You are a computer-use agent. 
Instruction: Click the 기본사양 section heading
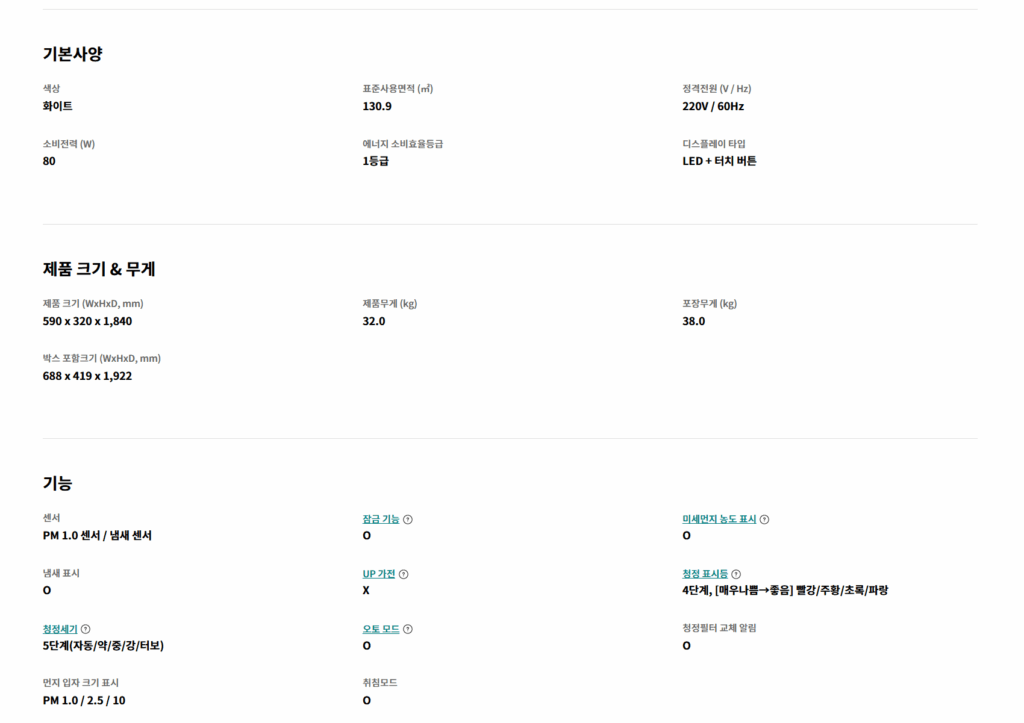coord(72,54)
